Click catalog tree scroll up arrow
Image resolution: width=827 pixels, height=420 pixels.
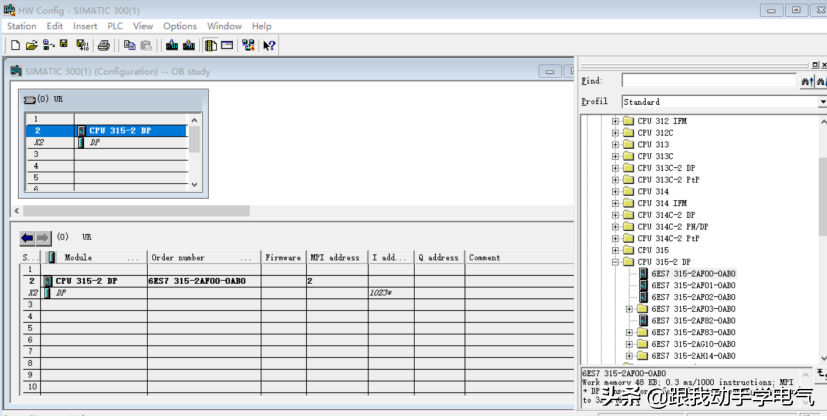pyautogui.click(x=823, y=121)
